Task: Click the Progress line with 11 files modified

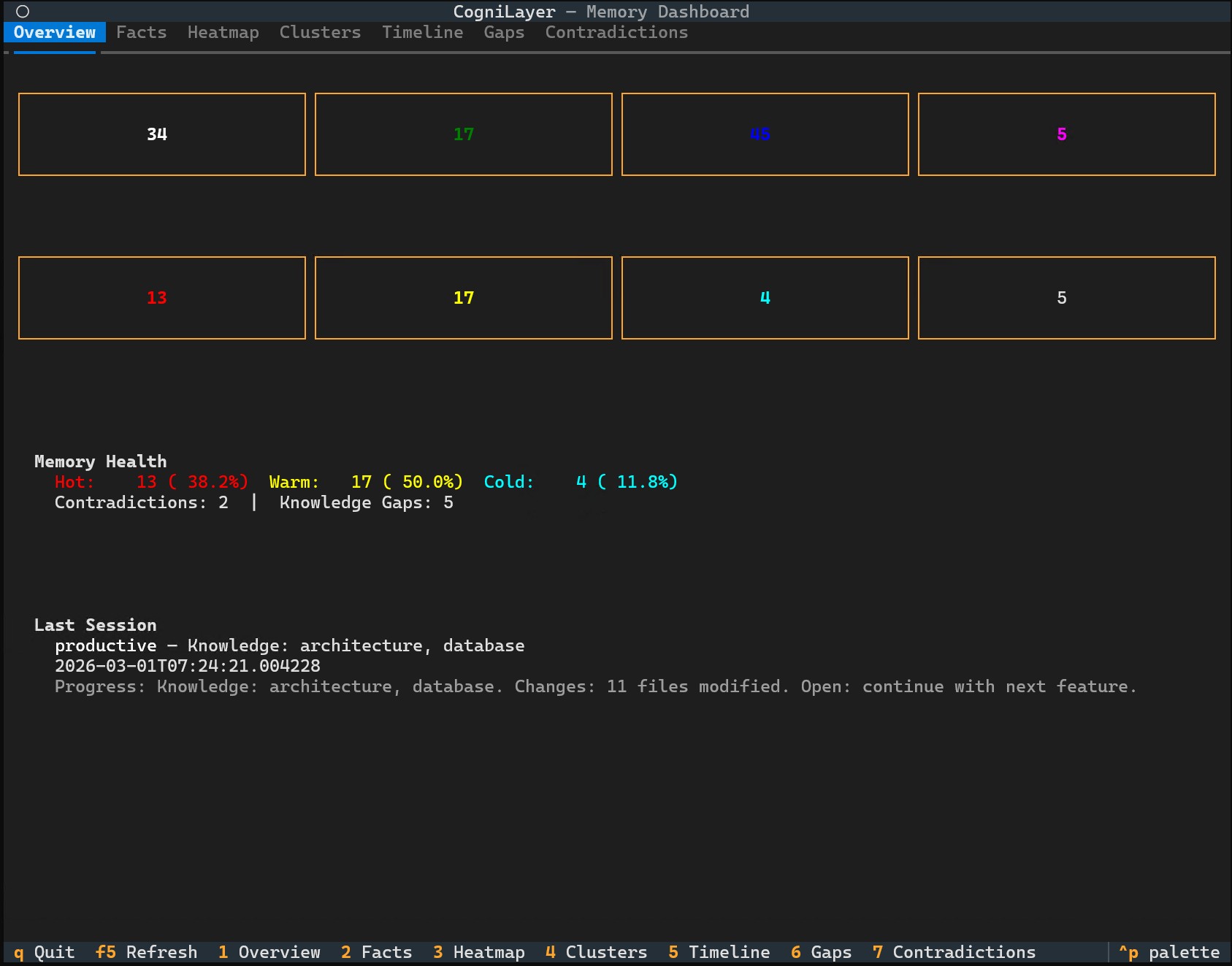Action: coord(596,686)
